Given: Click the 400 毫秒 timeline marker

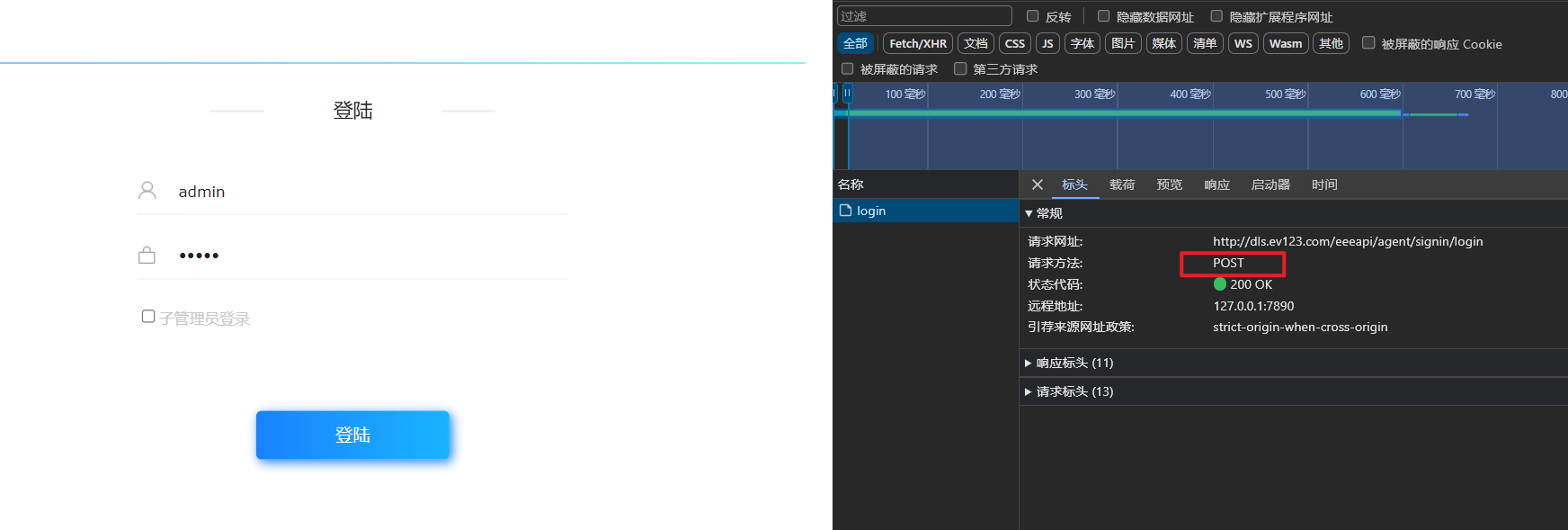Looking at the screenshot, I should (x=1190, y=94).
